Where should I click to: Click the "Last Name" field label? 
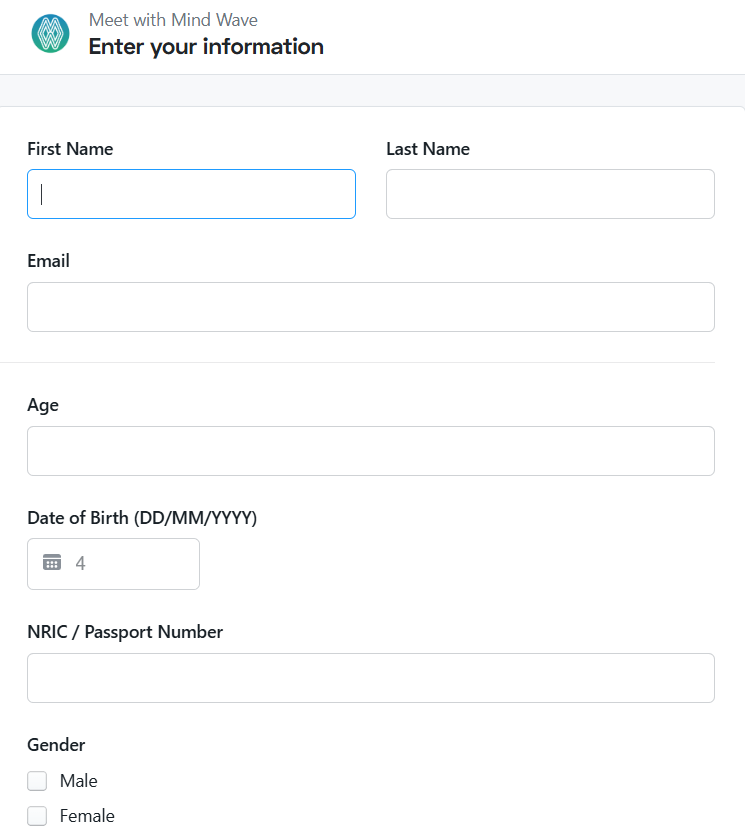tap(428, 149)
